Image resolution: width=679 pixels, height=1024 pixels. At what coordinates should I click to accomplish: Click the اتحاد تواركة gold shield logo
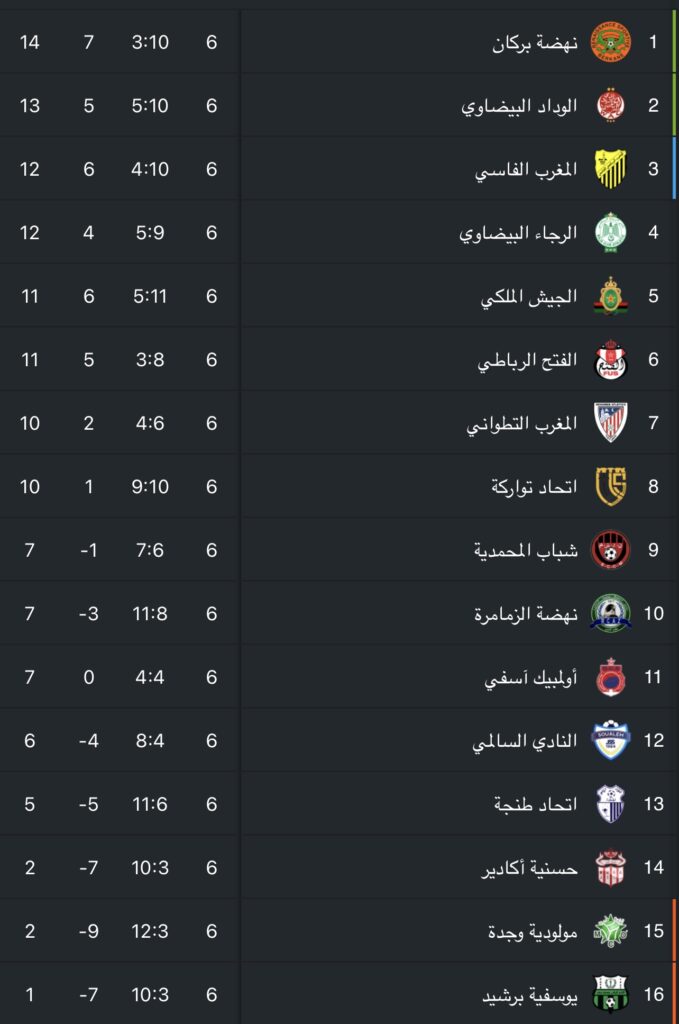coord(610,487)
